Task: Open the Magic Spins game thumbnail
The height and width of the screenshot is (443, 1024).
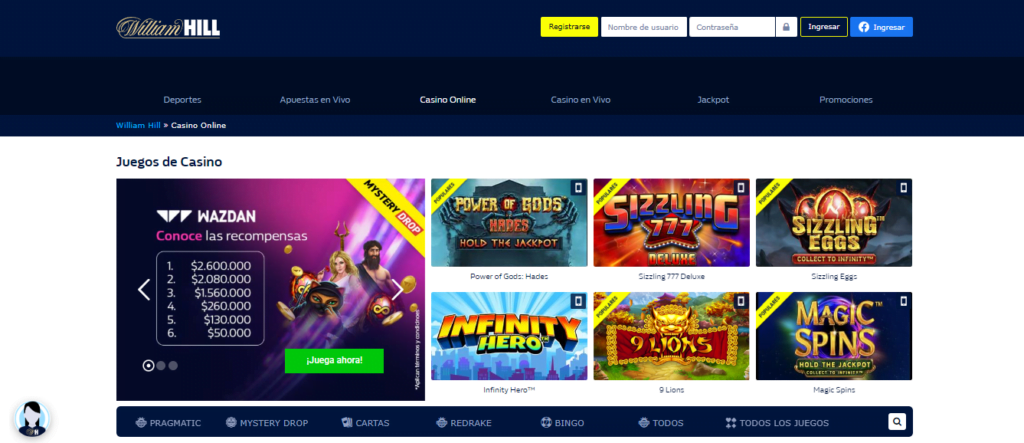Action: [x=833, y=336]
